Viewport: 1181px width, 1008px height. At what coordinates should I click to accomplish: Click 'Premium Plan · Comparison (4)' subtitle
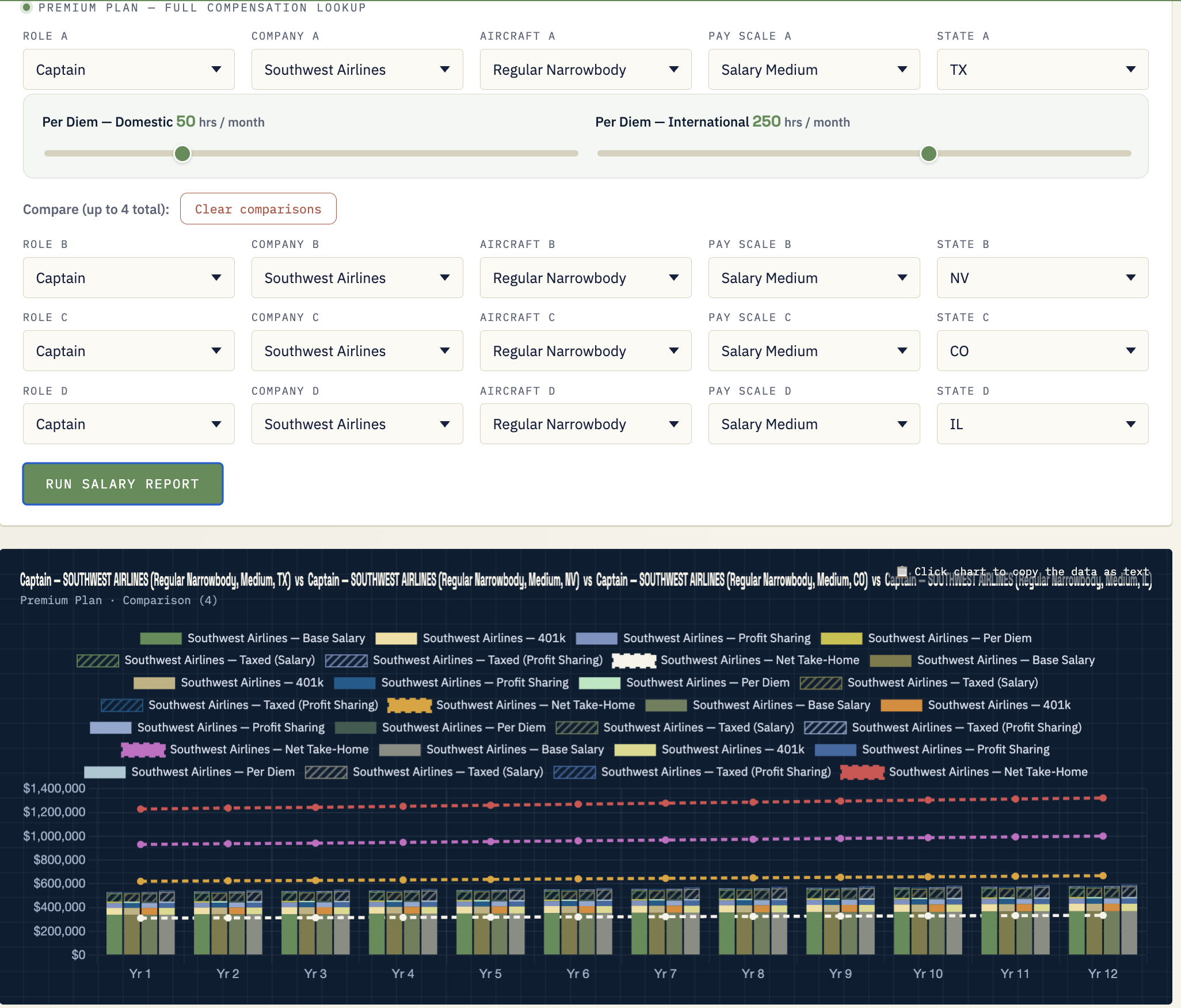(x=119, y=600)
